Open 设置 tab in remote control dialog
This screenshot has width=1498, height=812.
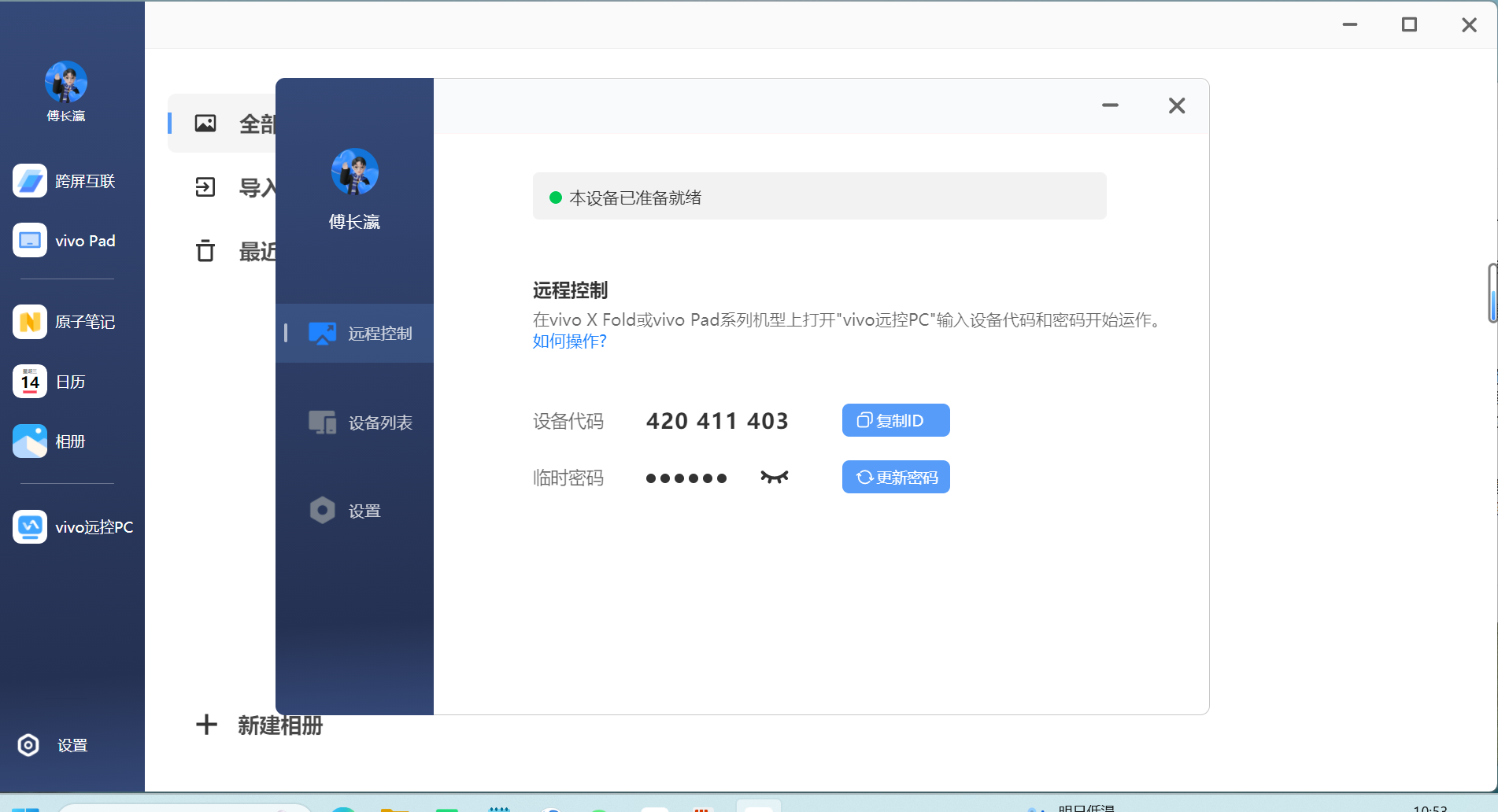pos(346,511)
